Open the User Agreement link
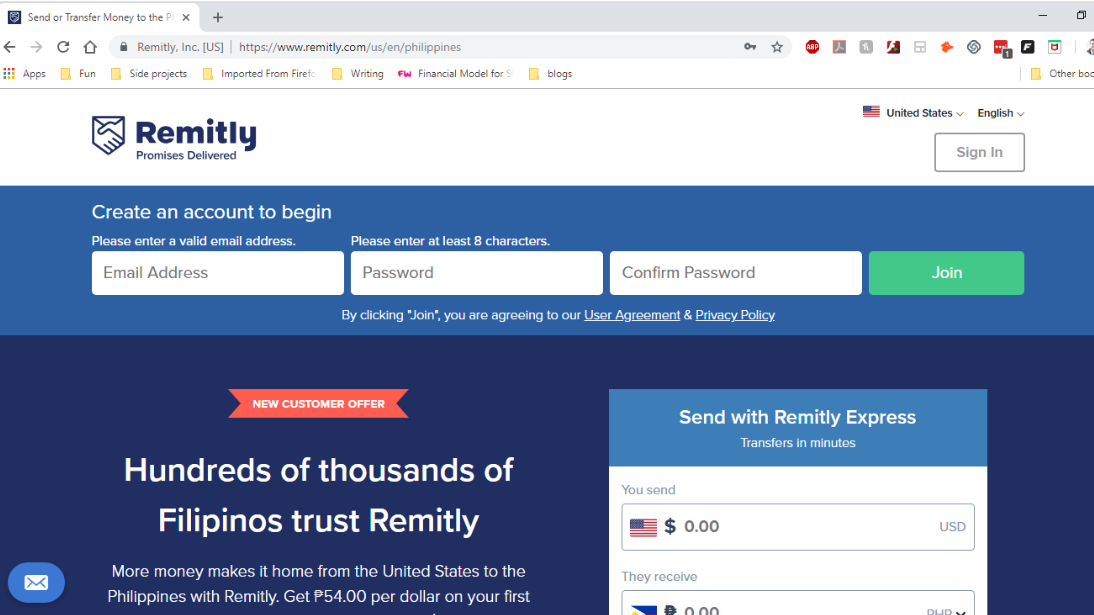This screenshot has height=615, width=1094. point(632,315)
